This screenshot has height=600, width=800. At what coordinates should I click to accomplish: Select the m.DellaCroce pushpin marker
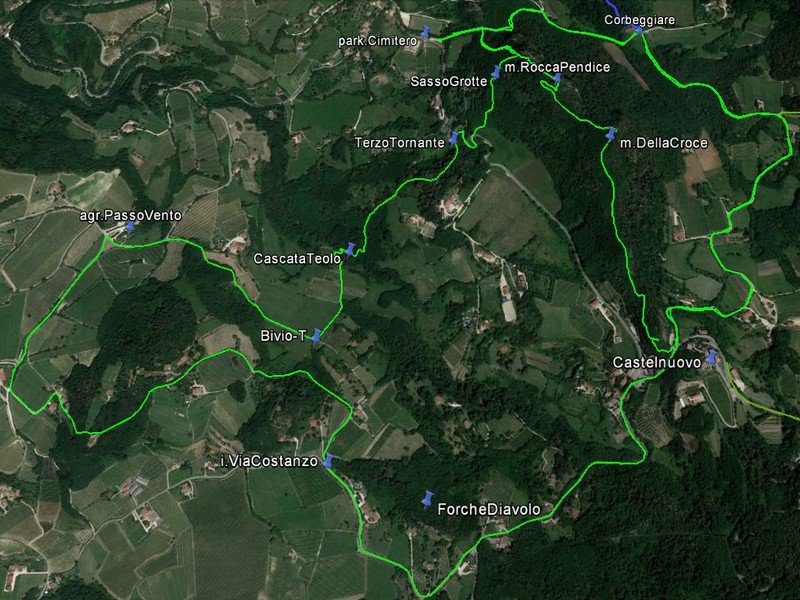point(610,134)
